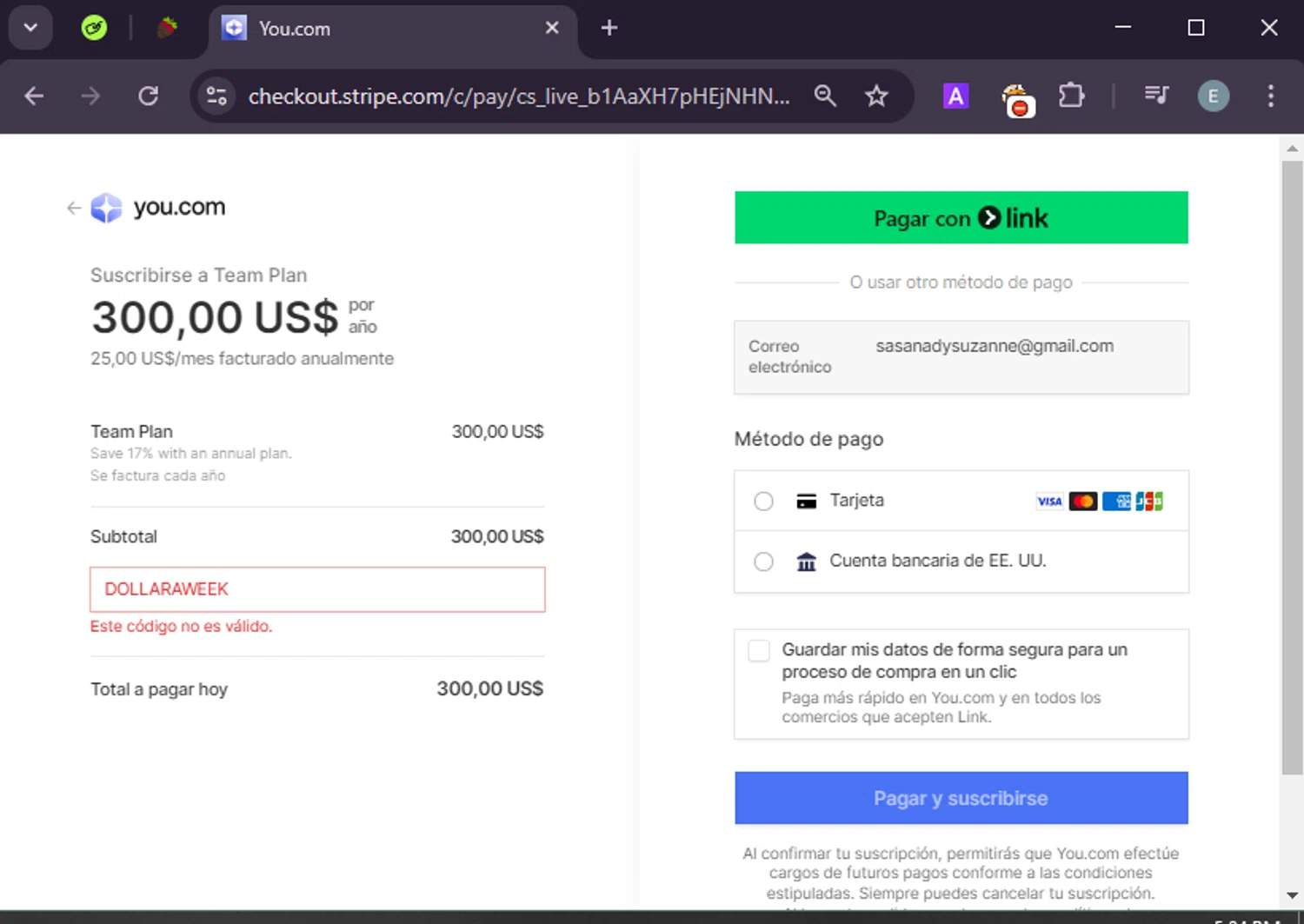Click the bank building icon
Screen dimensions: 1304x924
807,562
